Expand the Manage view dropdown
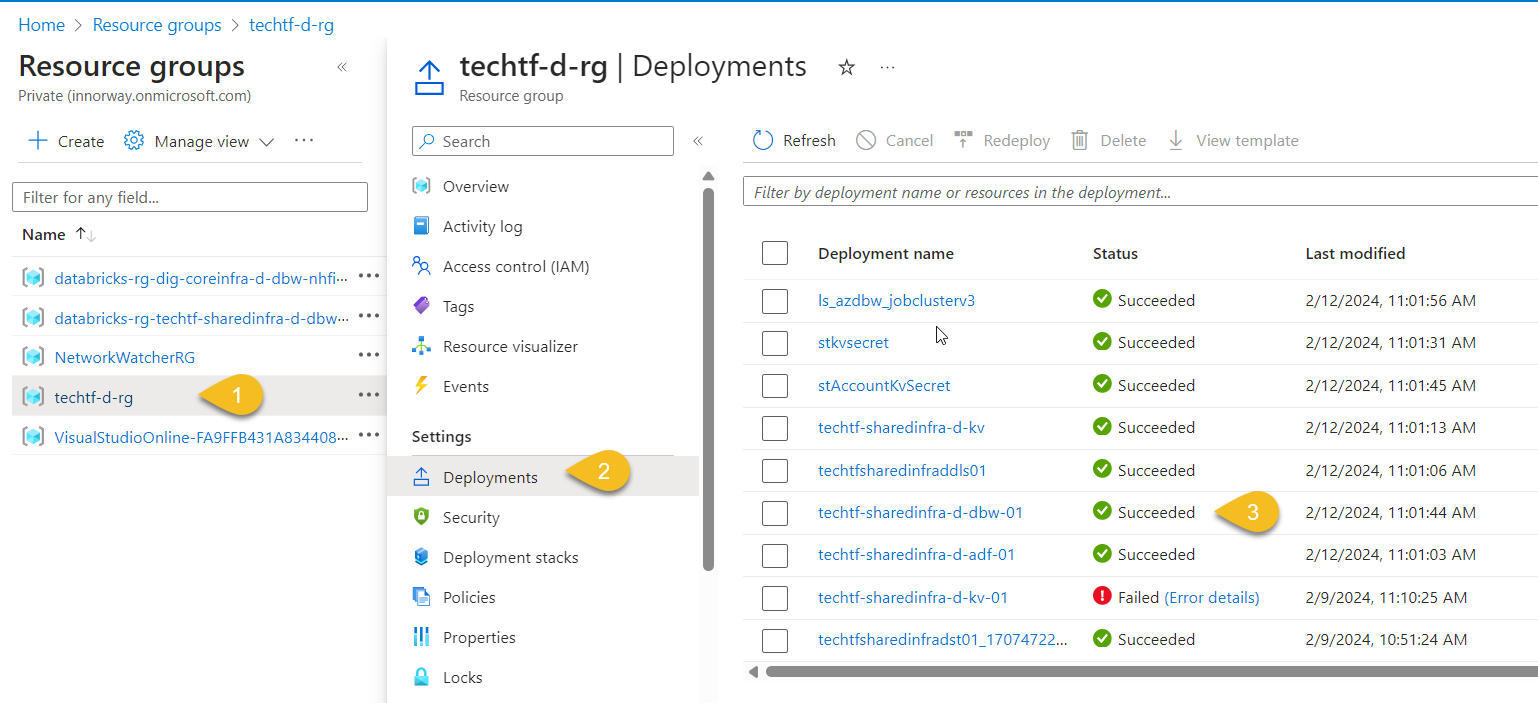1538x703 pixels. click(267, 141)
